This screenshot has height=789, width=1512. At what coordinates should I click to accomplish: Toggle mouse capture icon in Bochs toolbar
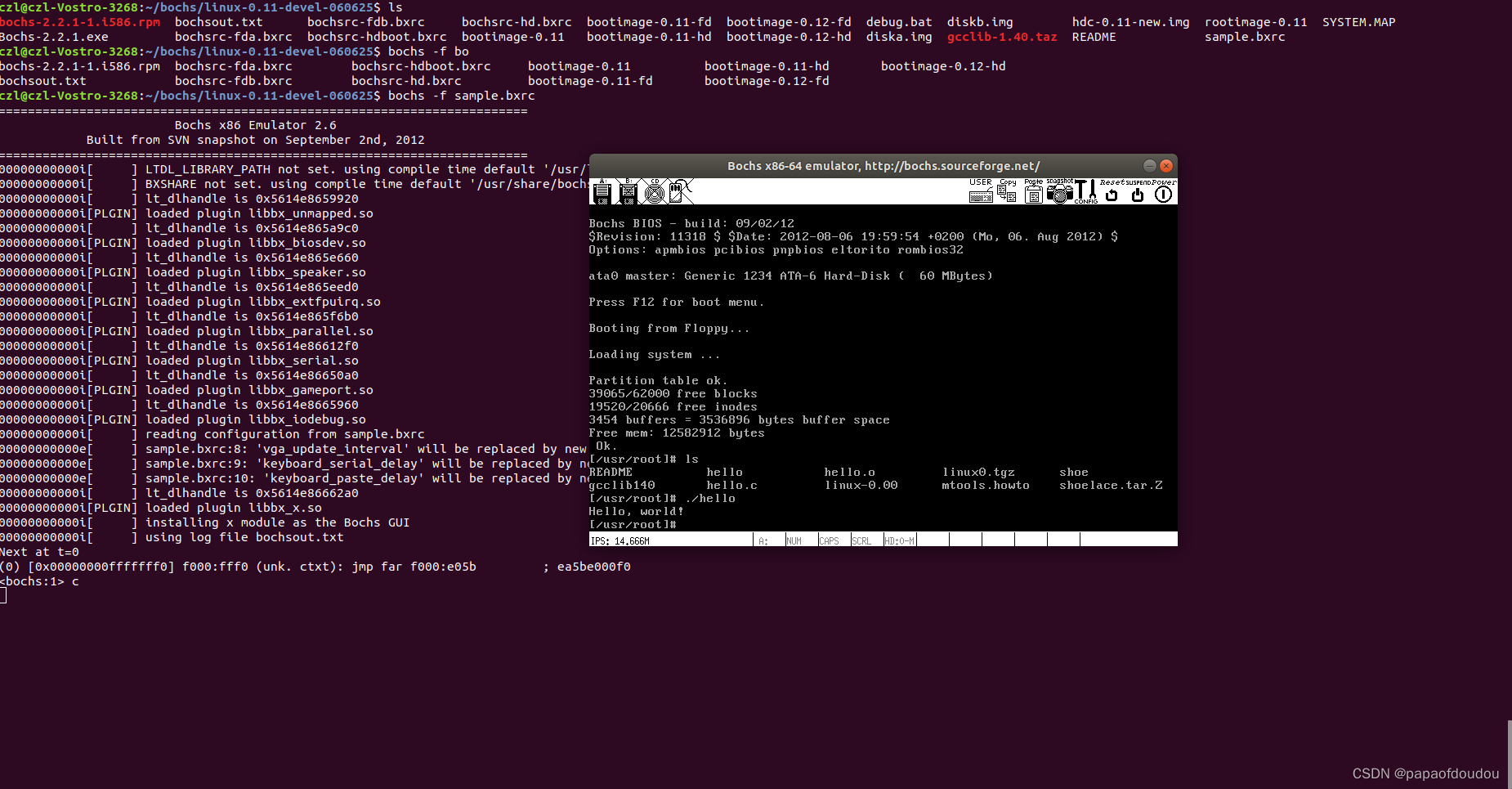click(x=681, y=192)
